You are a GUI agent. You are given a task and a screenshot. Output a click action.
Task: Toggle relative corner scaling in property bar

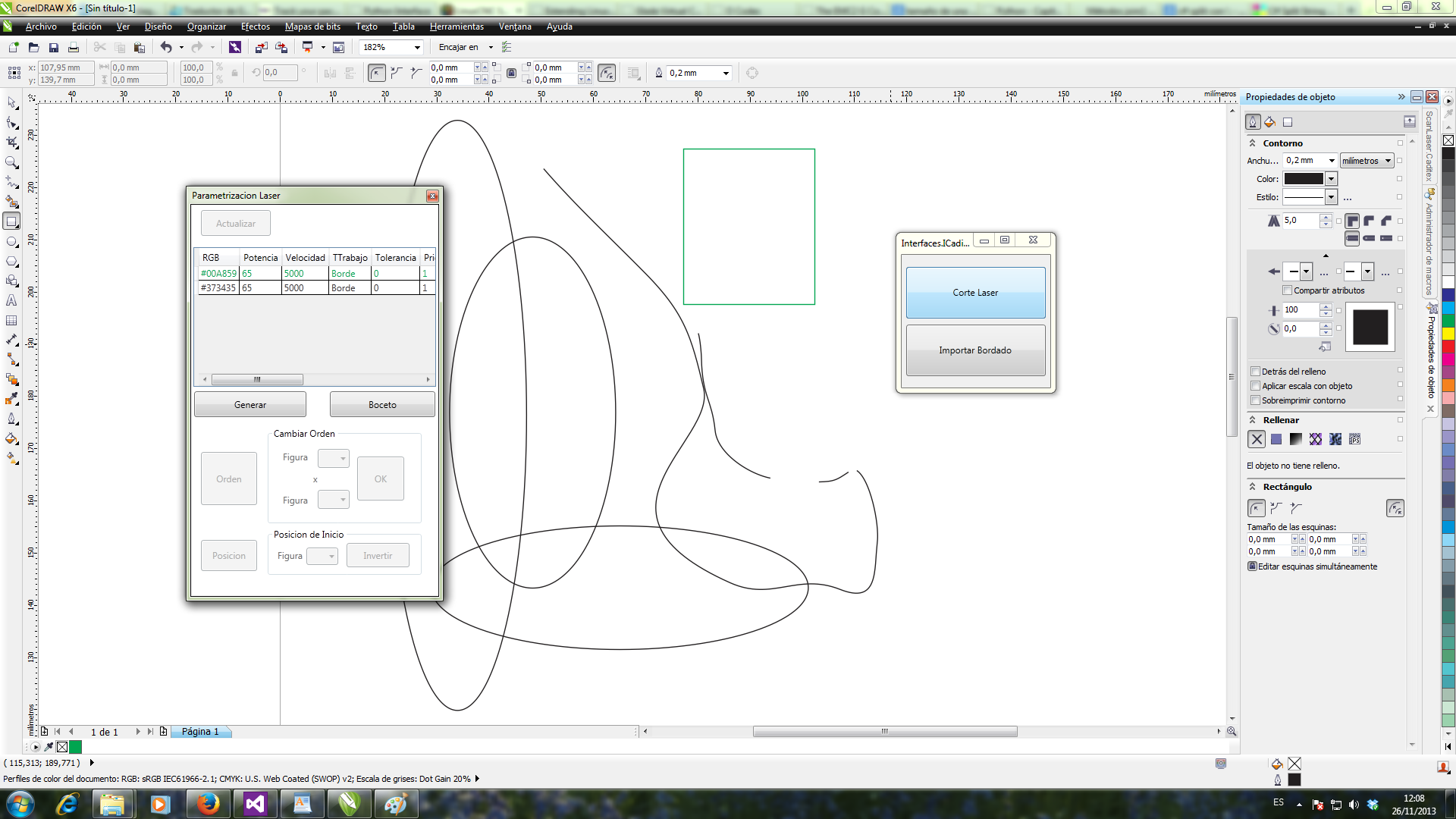[x=607, y=73]
